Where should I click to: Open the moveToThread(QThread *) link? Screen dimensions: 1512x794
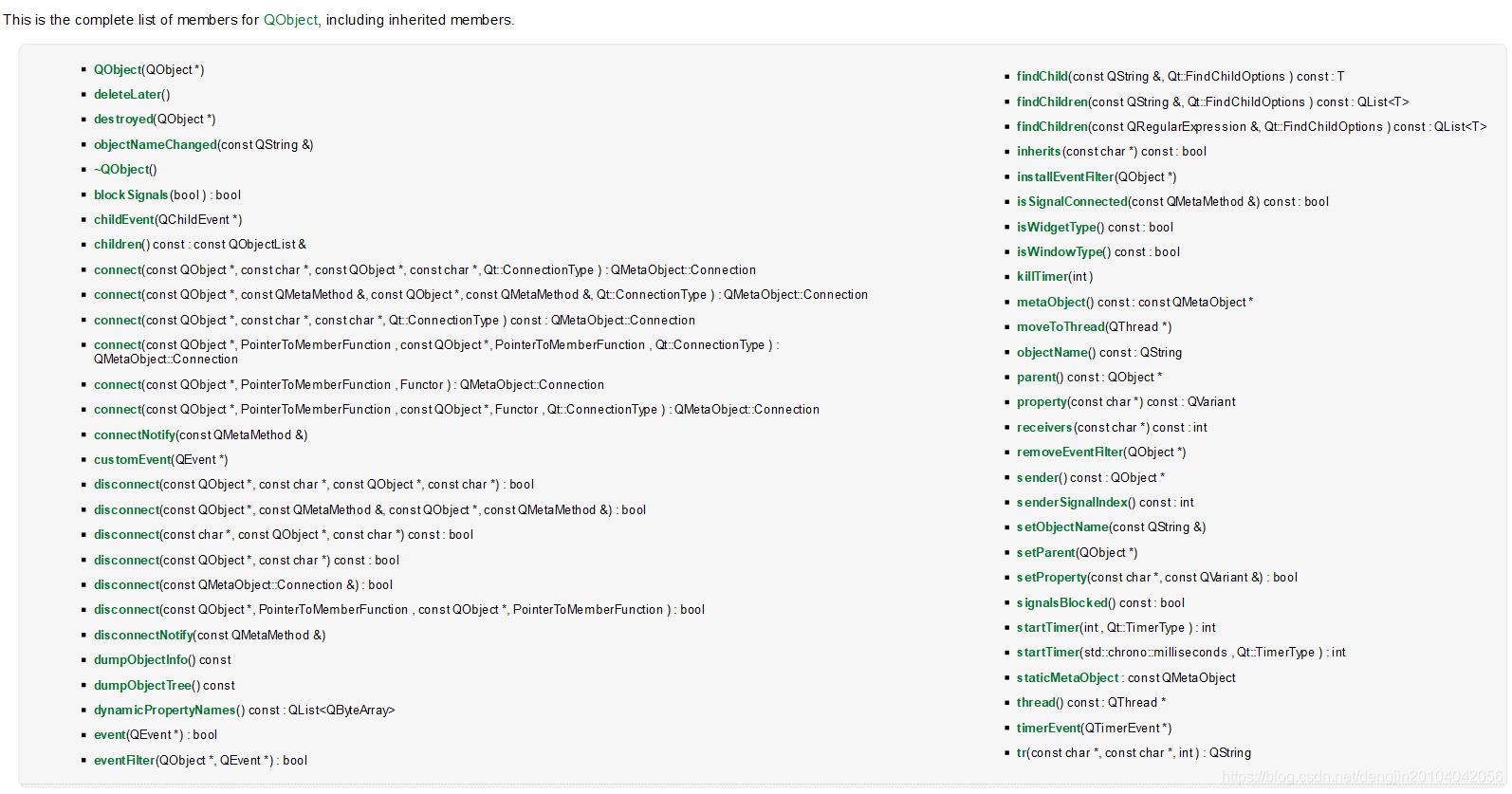point(1060,327)
